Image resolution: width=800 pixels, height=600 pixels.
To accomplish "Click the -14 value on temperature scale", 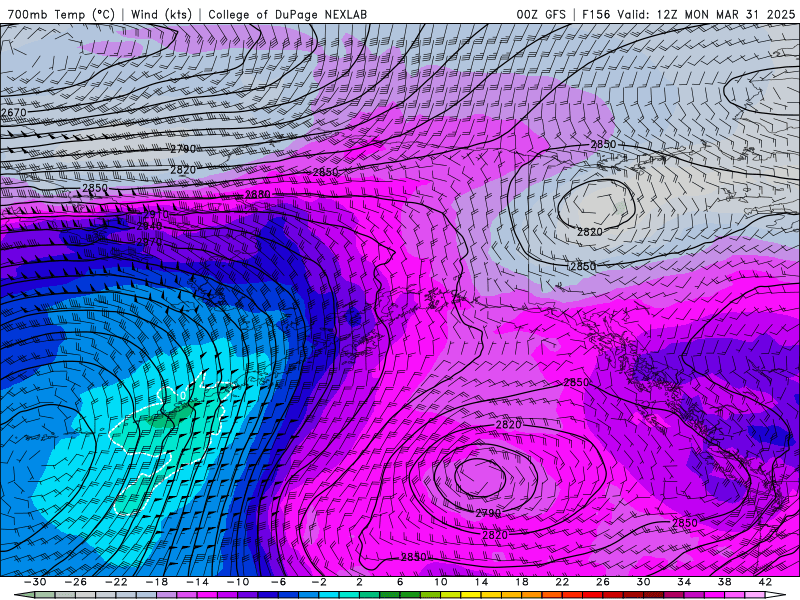I will pyautogui.click(x=197, y=582).
